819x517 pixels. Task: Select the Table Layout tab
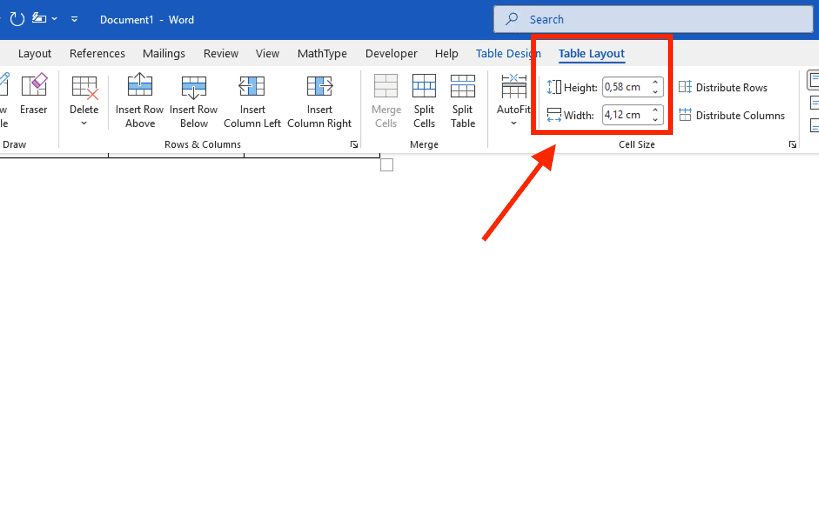[591, 53]
